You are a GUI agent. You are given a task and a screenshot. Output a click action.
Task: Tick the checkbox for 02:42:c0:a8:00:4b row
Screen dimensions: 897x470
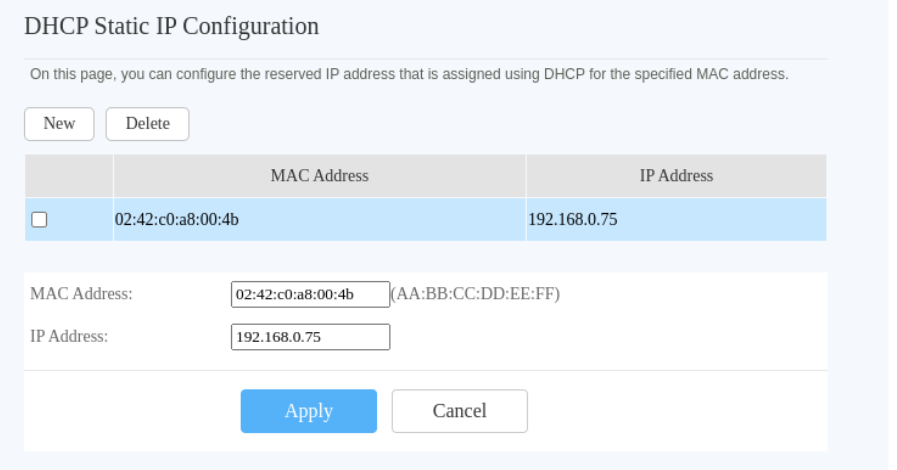pyautogui.click(x=39, y=220)
